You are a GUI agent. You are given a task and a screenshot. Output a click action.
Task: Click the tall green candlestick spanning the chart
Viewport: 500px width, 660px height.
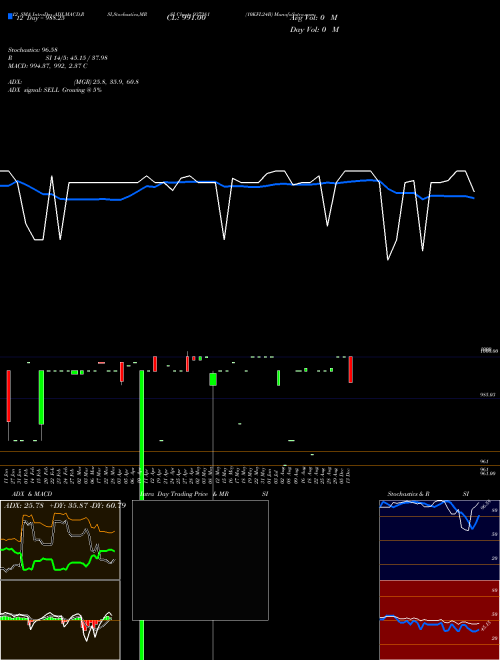141,515
